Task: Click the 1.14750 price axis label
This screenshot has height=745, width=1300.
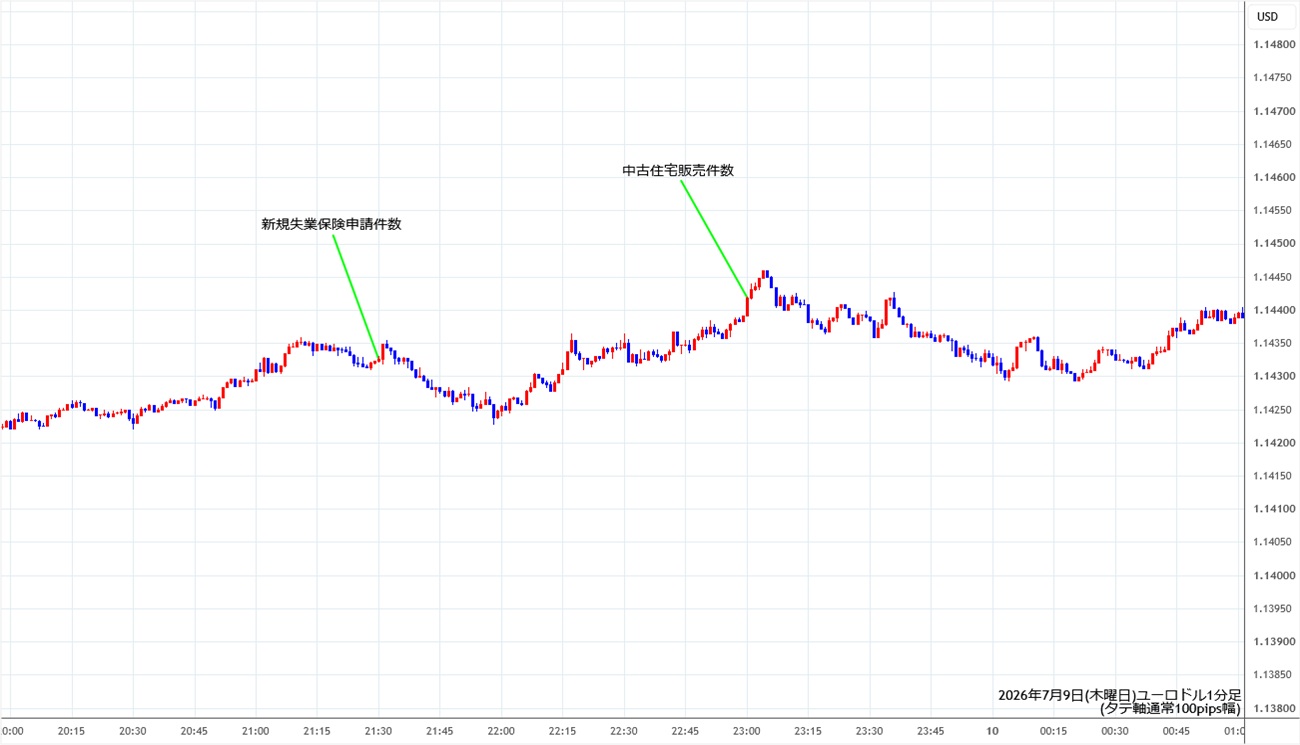Action: (1273, 78)
